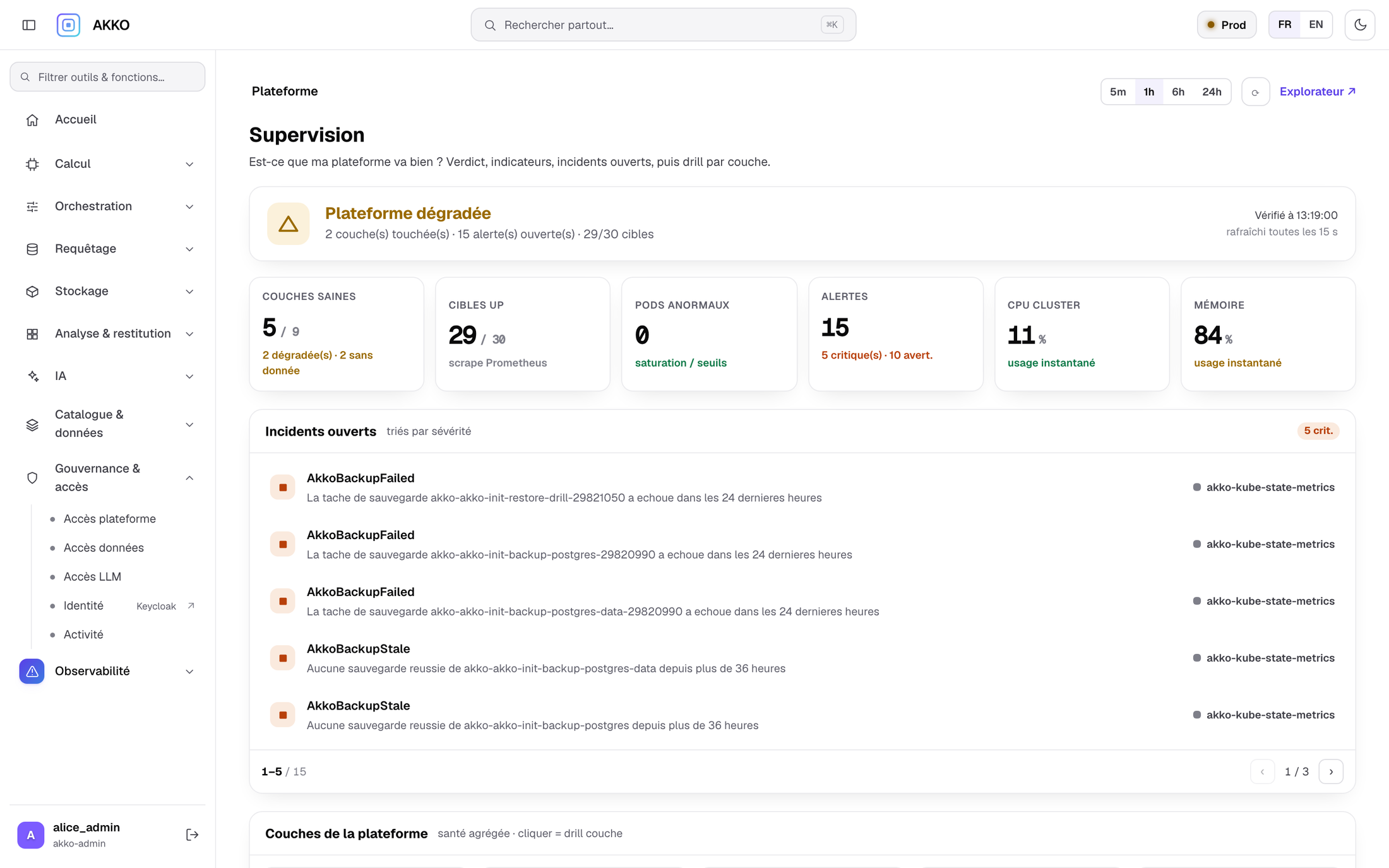
Task: Click severity icon of backup-postgres-29820990 incident
Action: (283, 544)
